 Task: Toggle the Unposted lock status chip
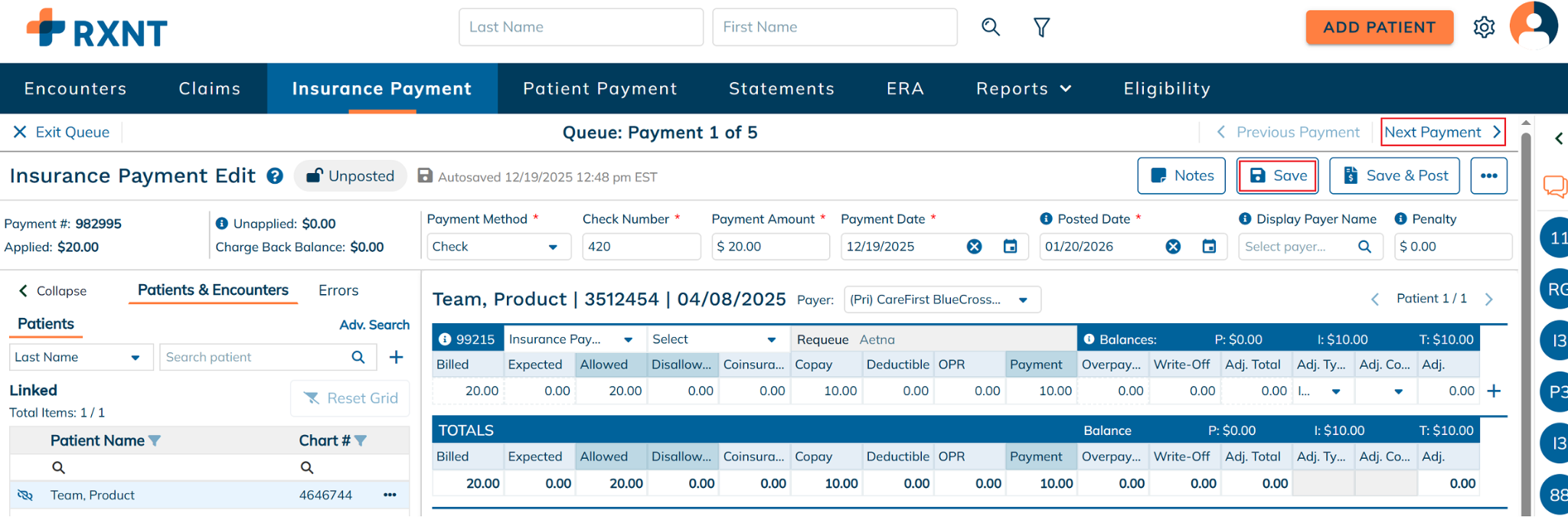click(351, 176)
